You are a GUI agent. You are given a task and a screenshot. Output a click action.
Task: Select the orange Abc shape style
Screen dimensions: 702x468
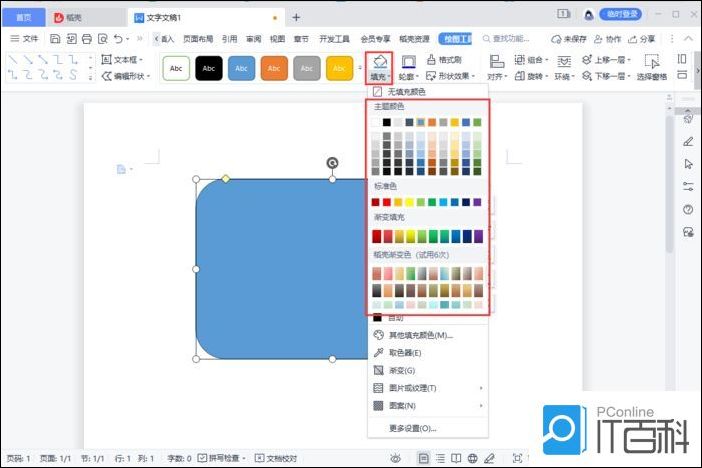click(274, 68)
